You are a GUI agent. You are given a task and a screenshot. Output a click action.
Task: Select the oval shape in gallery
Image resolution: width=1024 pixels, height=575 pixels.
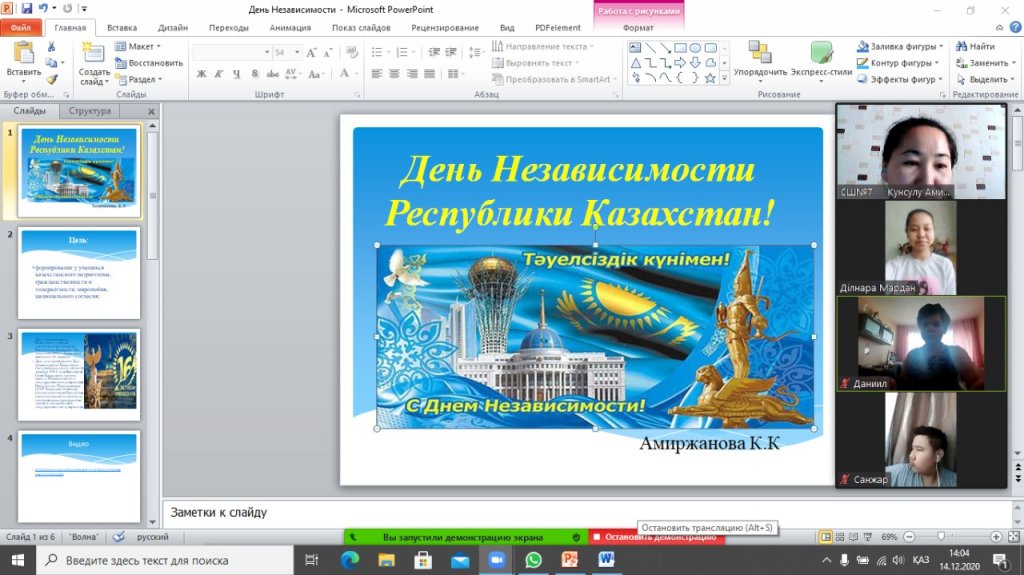coord(696,48)
